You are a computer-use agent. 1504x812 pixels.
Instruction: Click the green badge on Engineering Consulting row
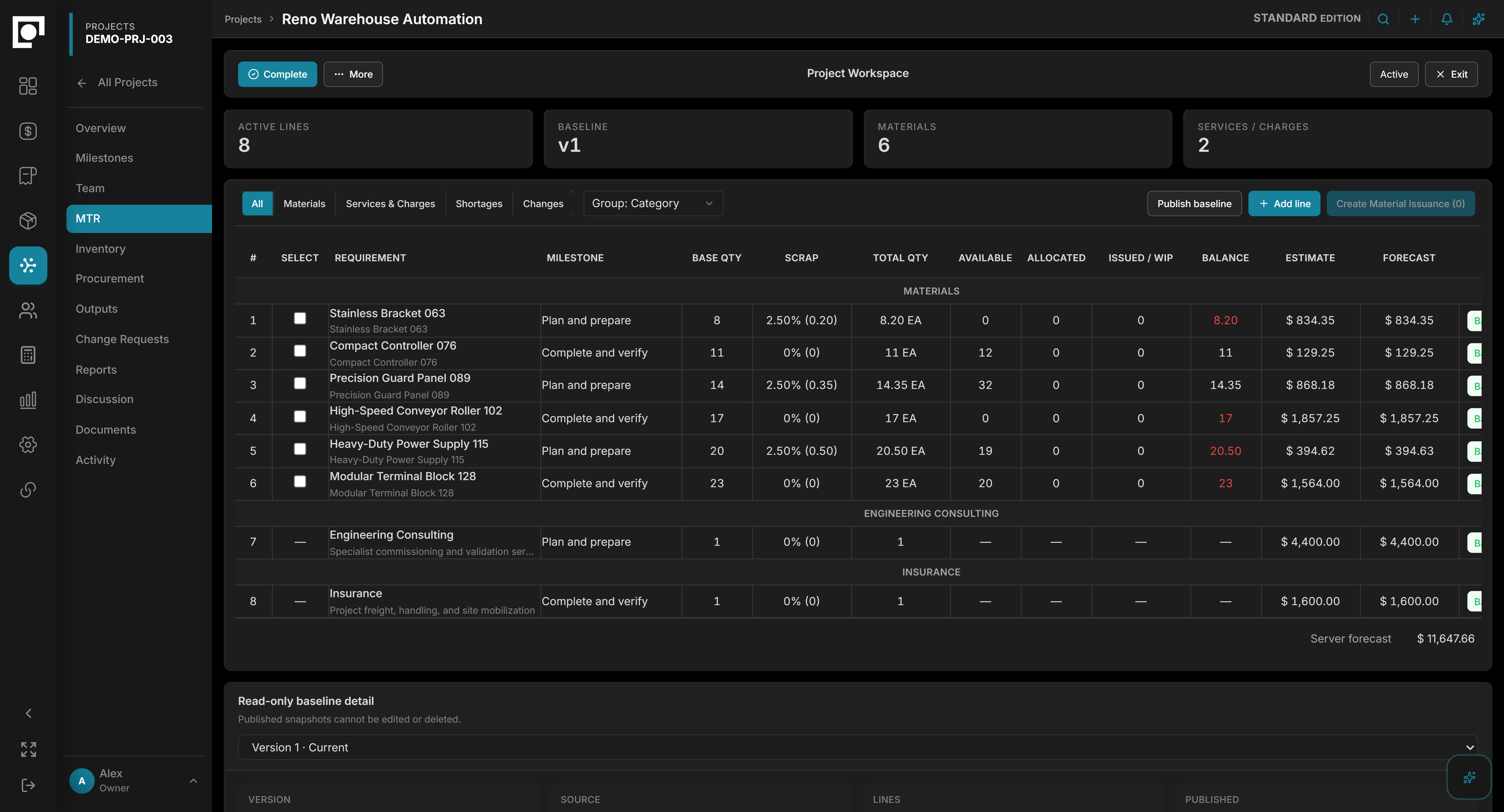point(1475,543)
